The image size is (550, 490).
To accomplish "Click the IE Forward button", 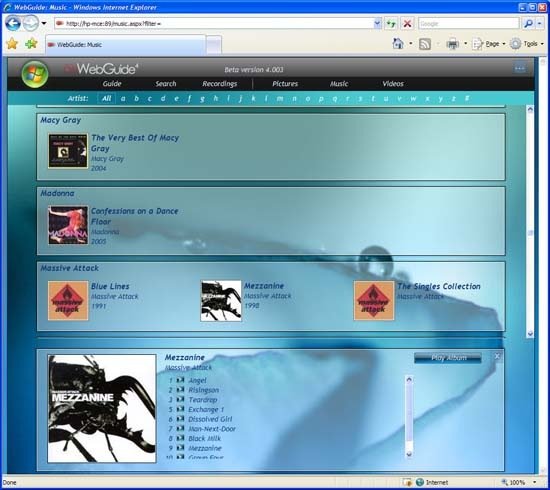I will [31, 24].
